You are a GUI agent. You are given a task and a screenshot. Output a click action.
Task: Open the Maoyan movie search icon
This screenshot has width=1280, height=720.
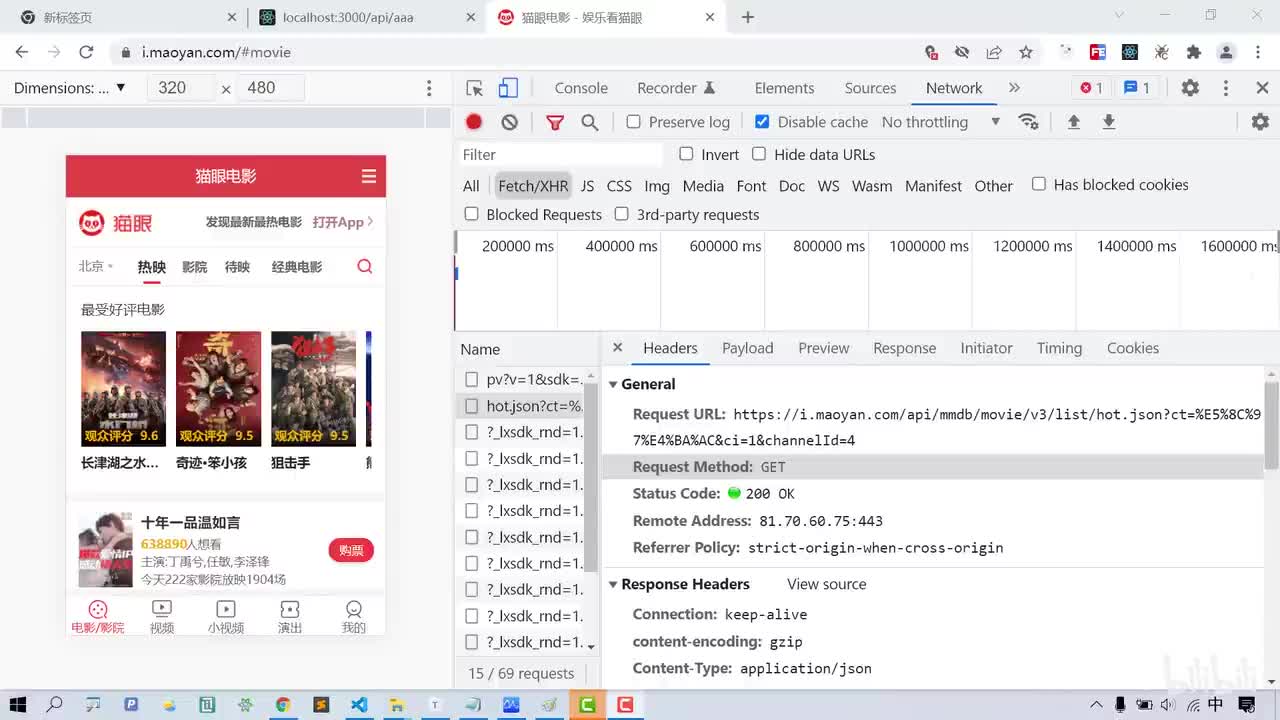point(365,266)
